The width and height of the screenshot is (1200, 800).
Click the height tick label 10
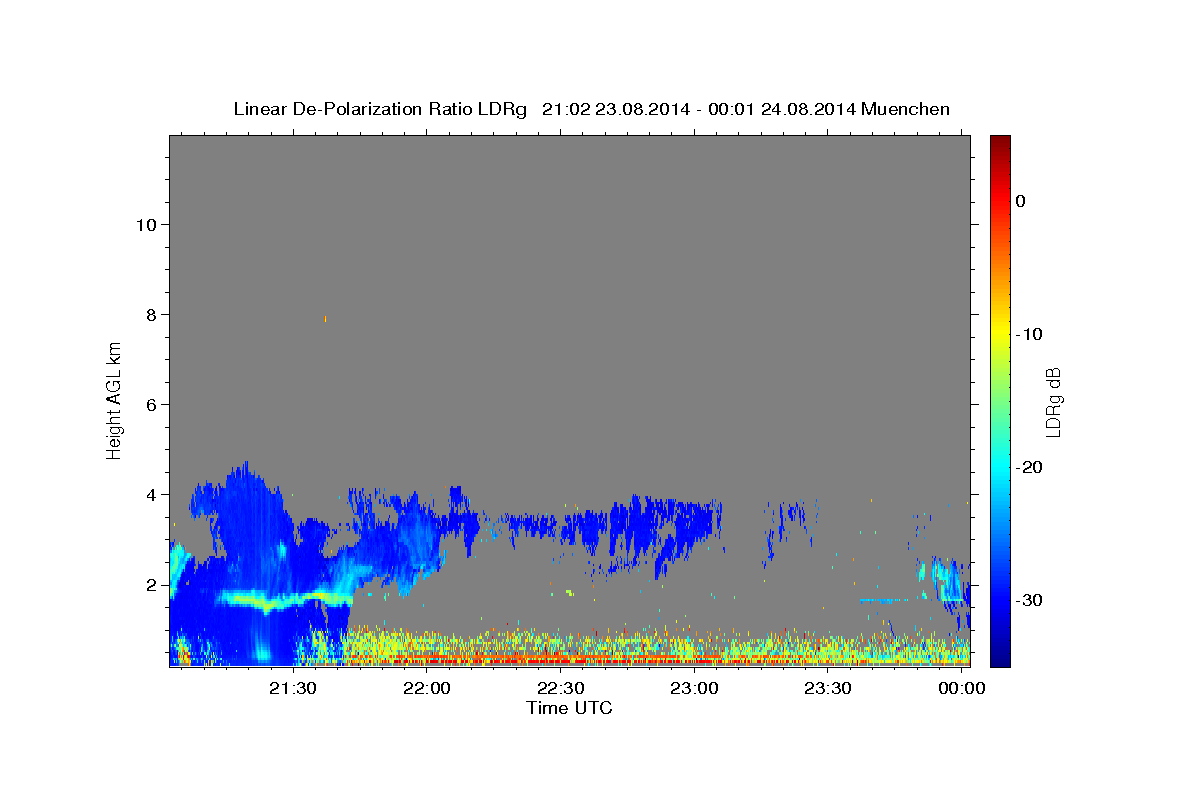[x=146, y=225]
